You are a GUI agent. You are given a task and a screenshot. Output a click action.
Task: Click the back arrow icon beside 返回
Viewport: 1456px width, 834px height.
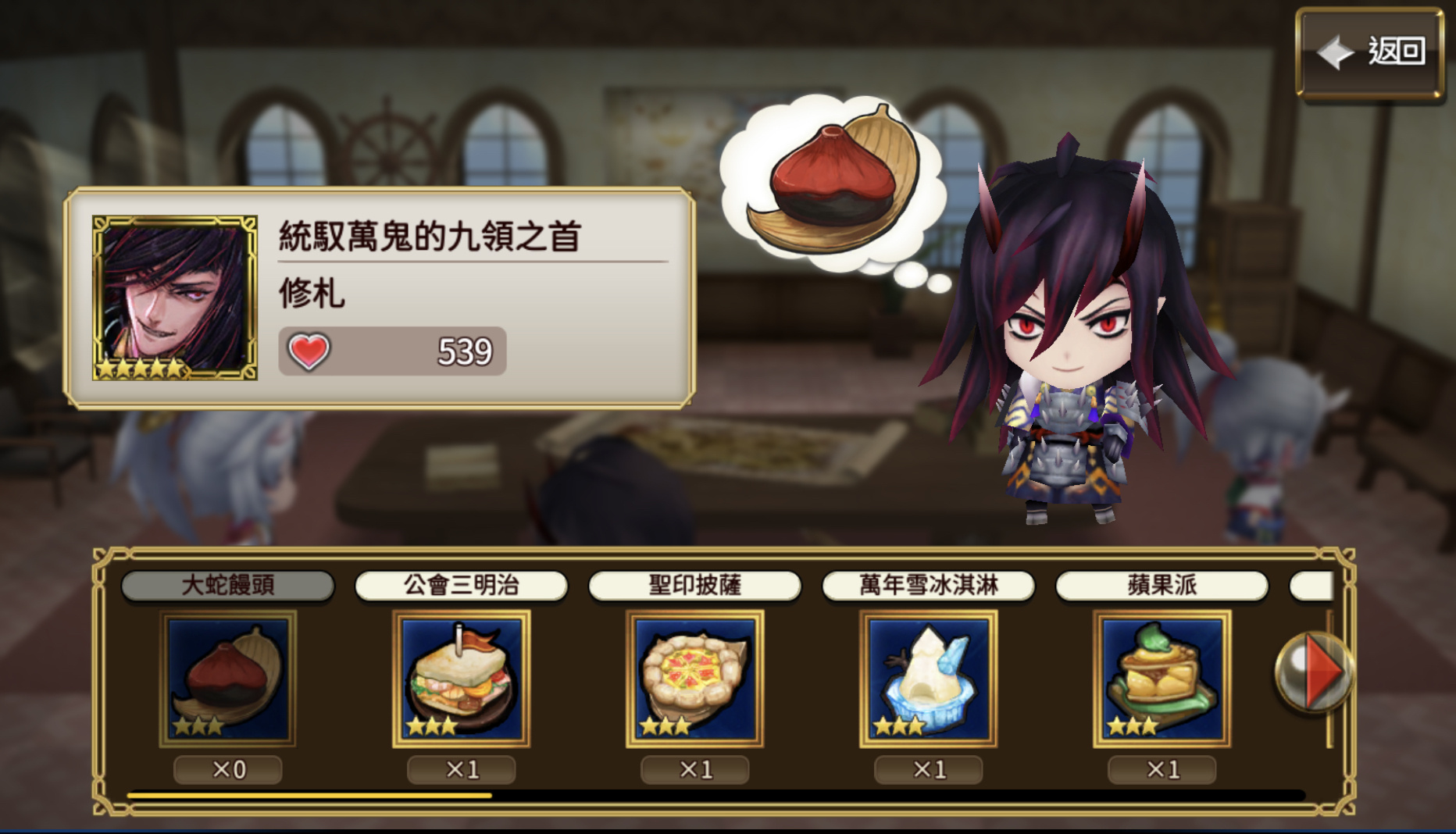(1335, 52)
